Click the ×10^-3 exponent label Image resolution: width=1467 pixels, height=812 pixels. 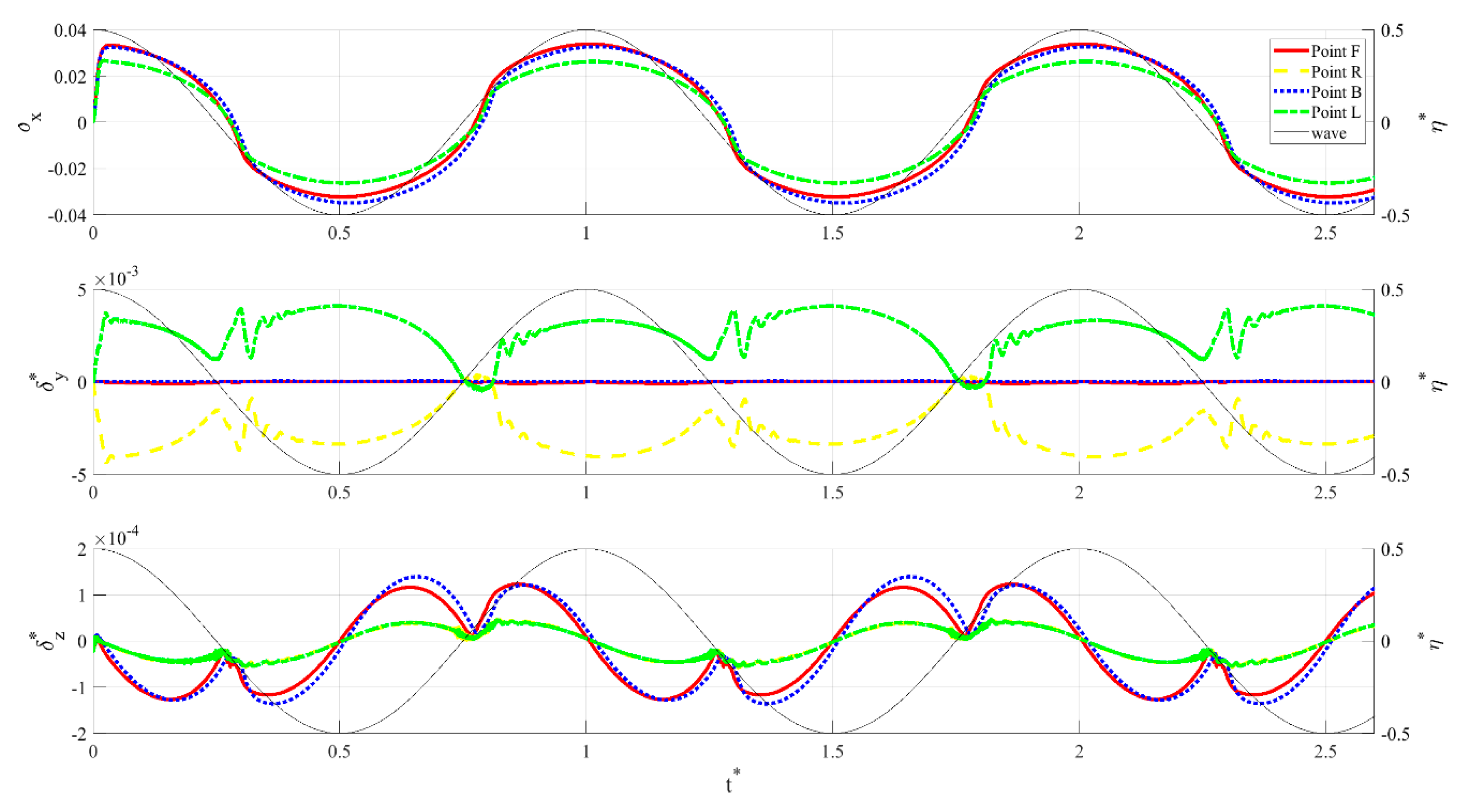click(x=116, y=278)
